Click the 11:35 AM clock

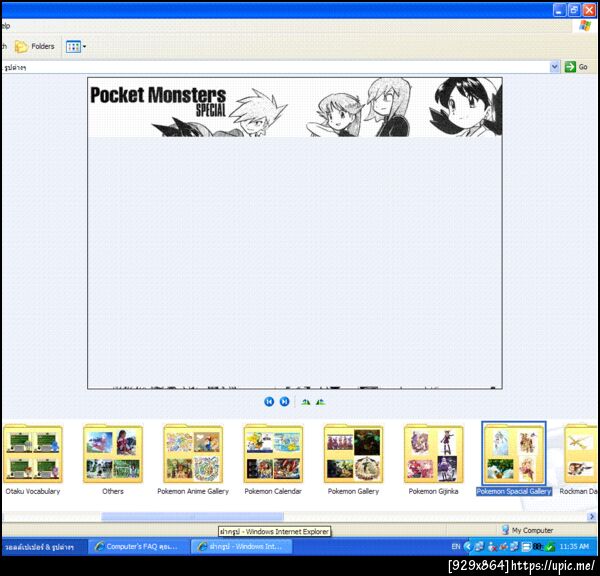tap(574, 547)
